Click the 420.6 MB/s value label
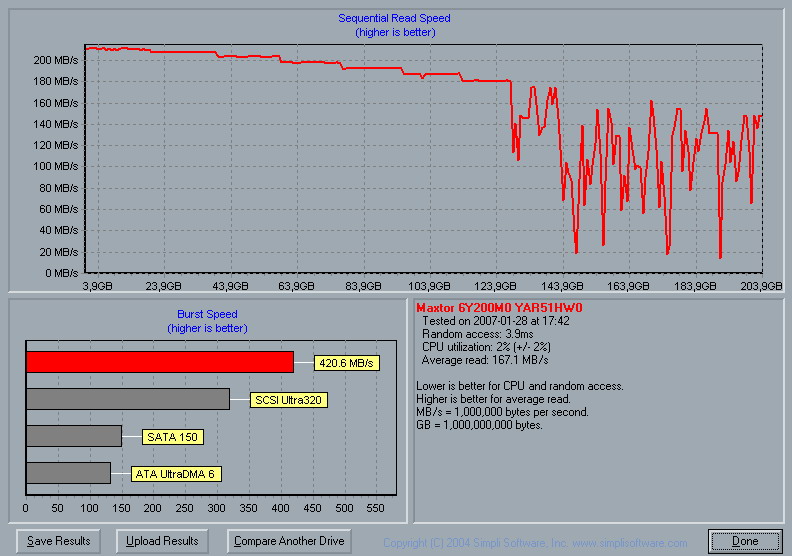Image resolution: width=792 pixels, height=556 pixels. pos(346,363)
